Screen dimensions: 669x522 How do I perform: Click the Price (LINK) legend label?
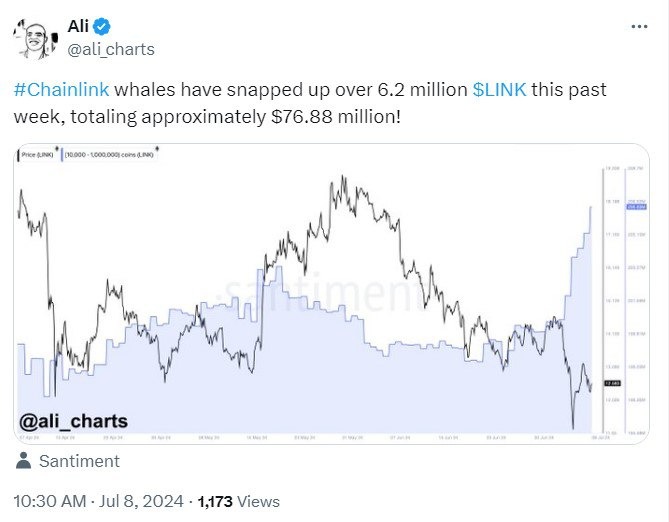39,155
